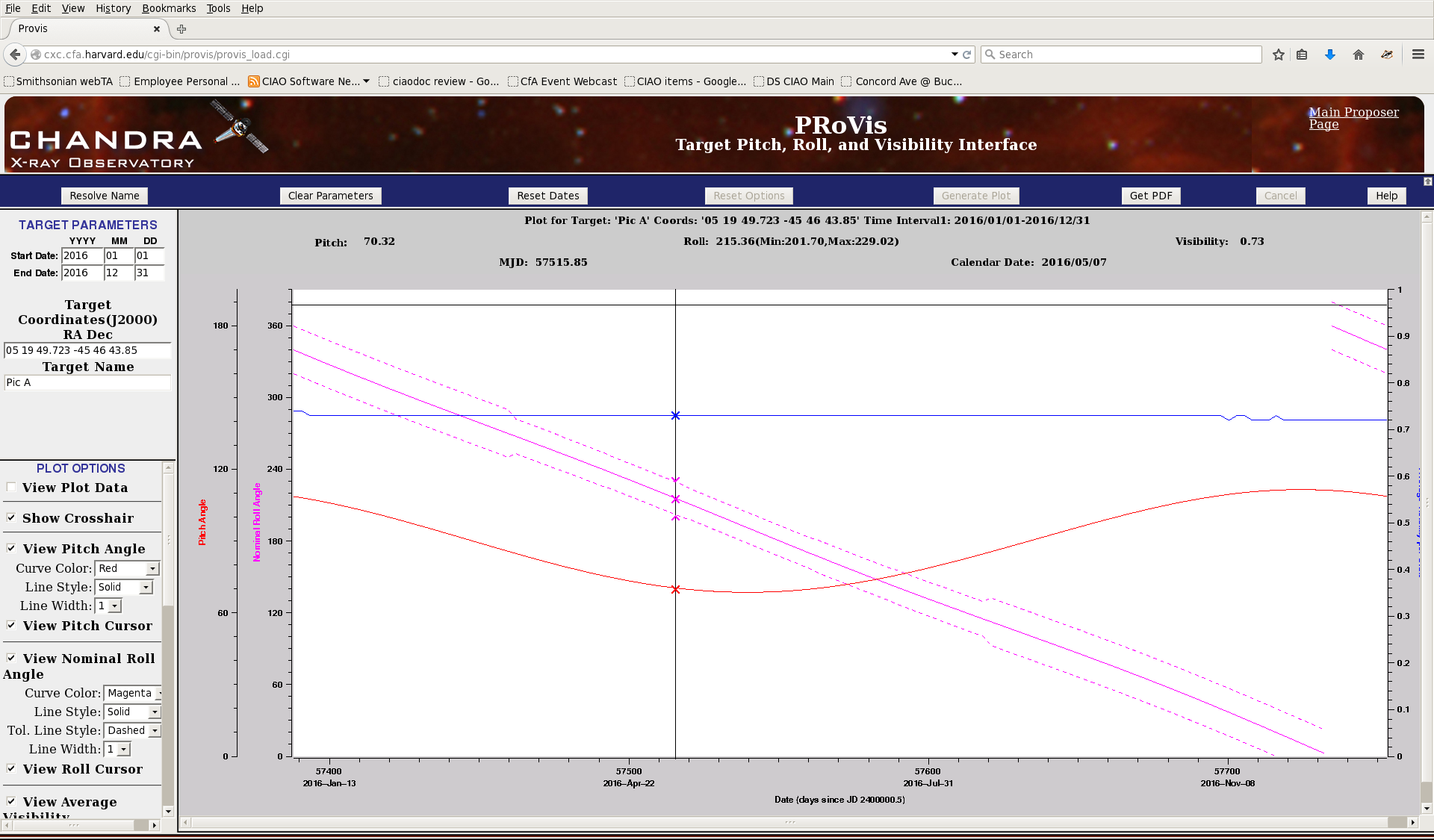Image resolution: width=1434 pixels, height=840 pixels.
Task: Open the History menu
Action: 113,8
